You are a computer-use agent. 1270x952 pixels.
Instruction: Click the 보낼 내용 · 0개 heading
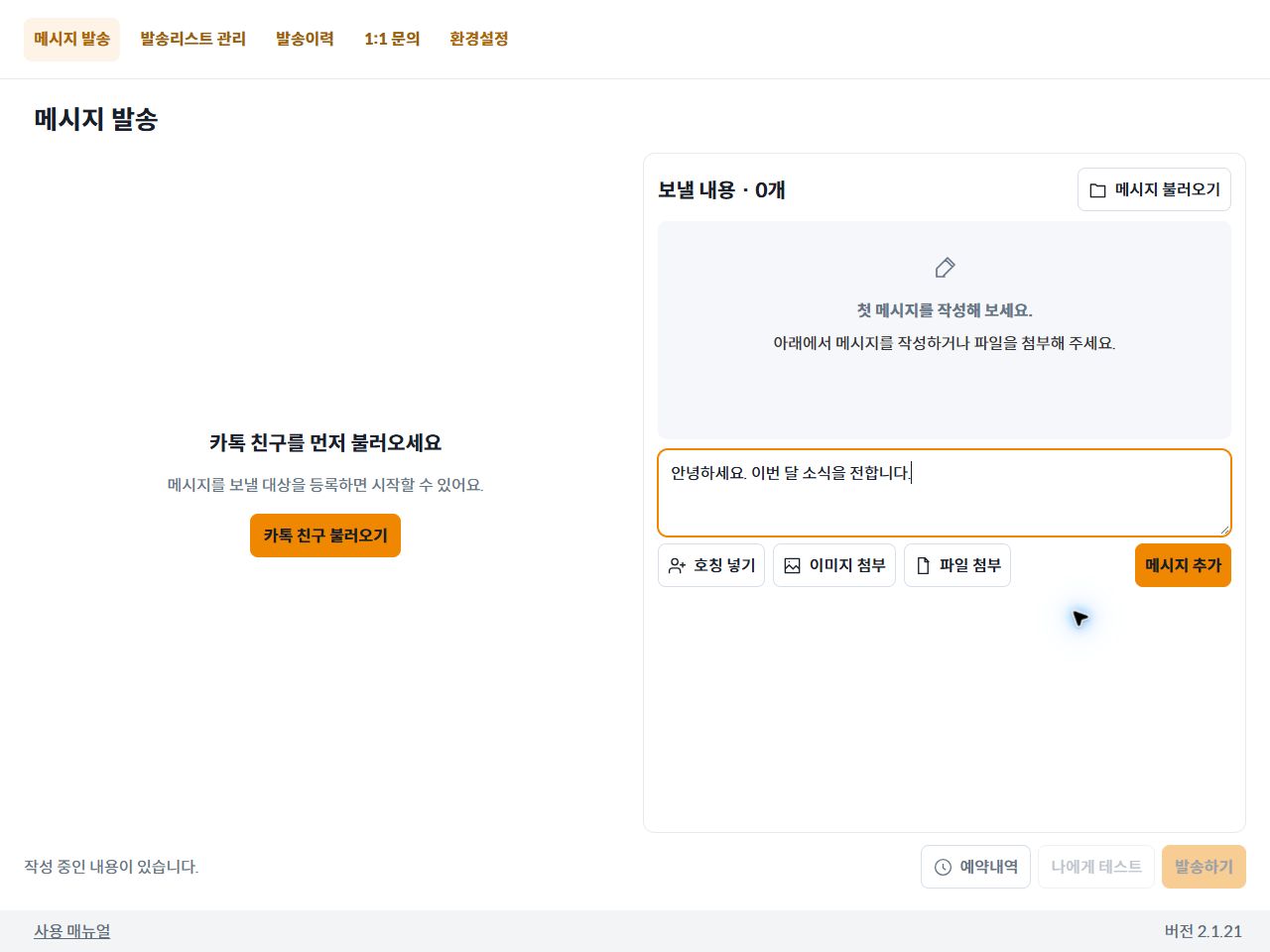pos(721,189)
